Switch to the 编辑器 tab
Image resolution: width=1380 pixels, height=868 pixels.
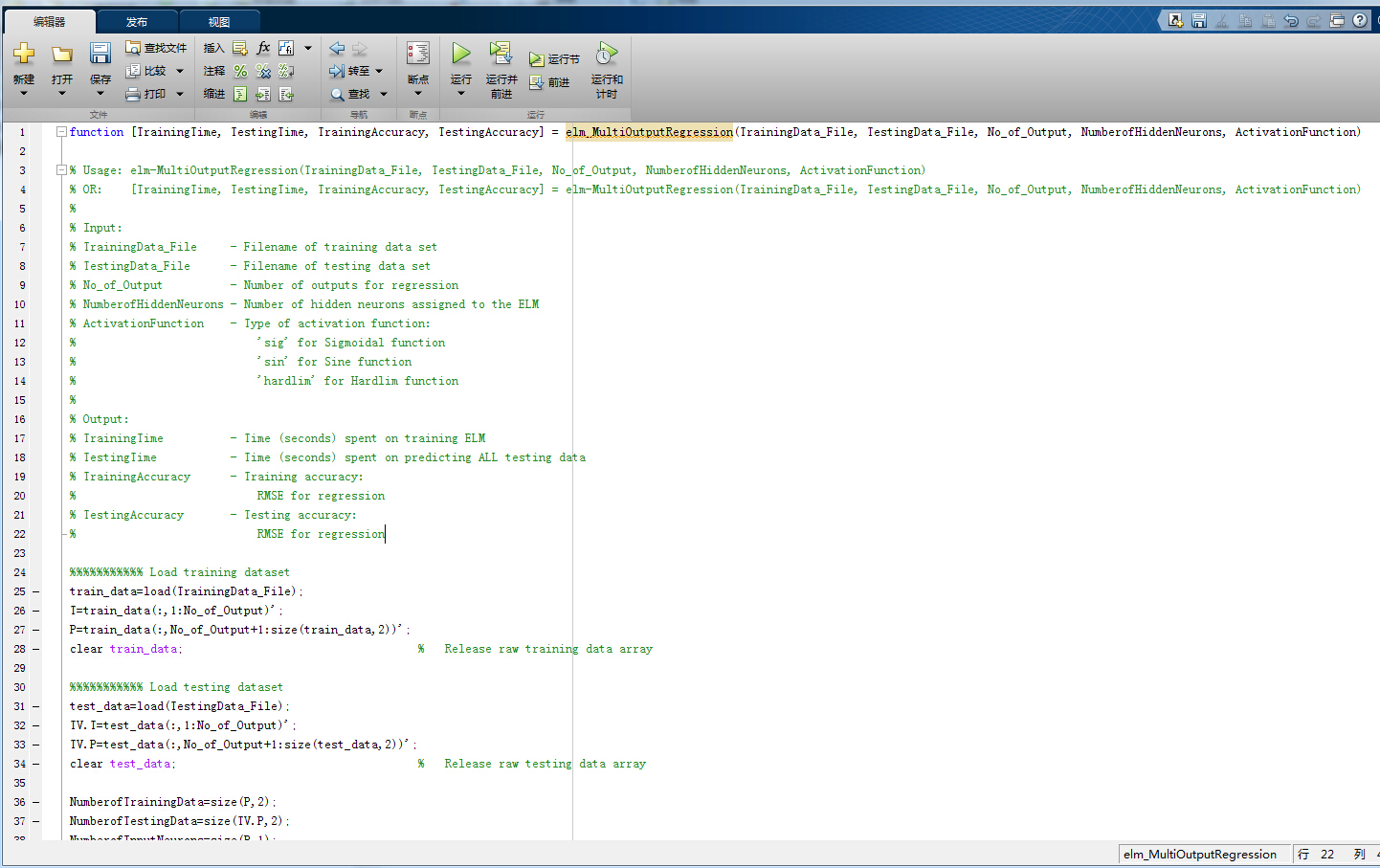pyautogui.click(x=49, y=22)
